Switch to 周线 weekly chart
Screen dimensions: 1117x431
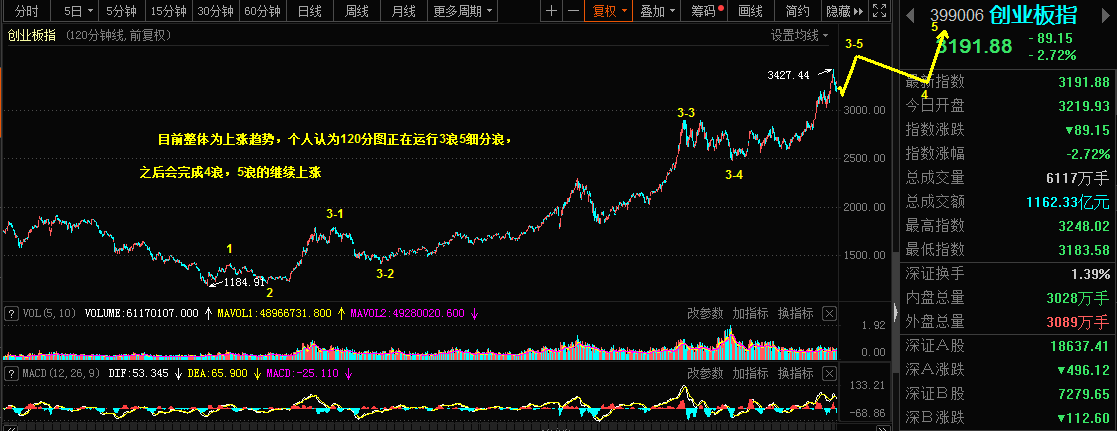click(x=356, y=11)
